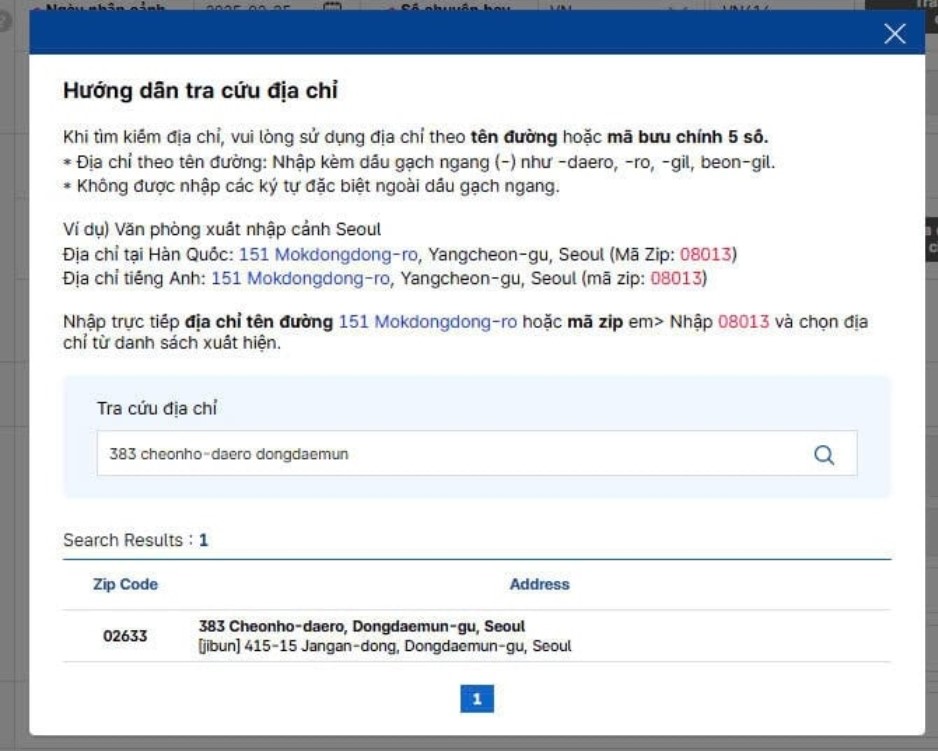Go to results page 1
The width and height of the screenshot is (938, 751).
[x=477, y=700]
